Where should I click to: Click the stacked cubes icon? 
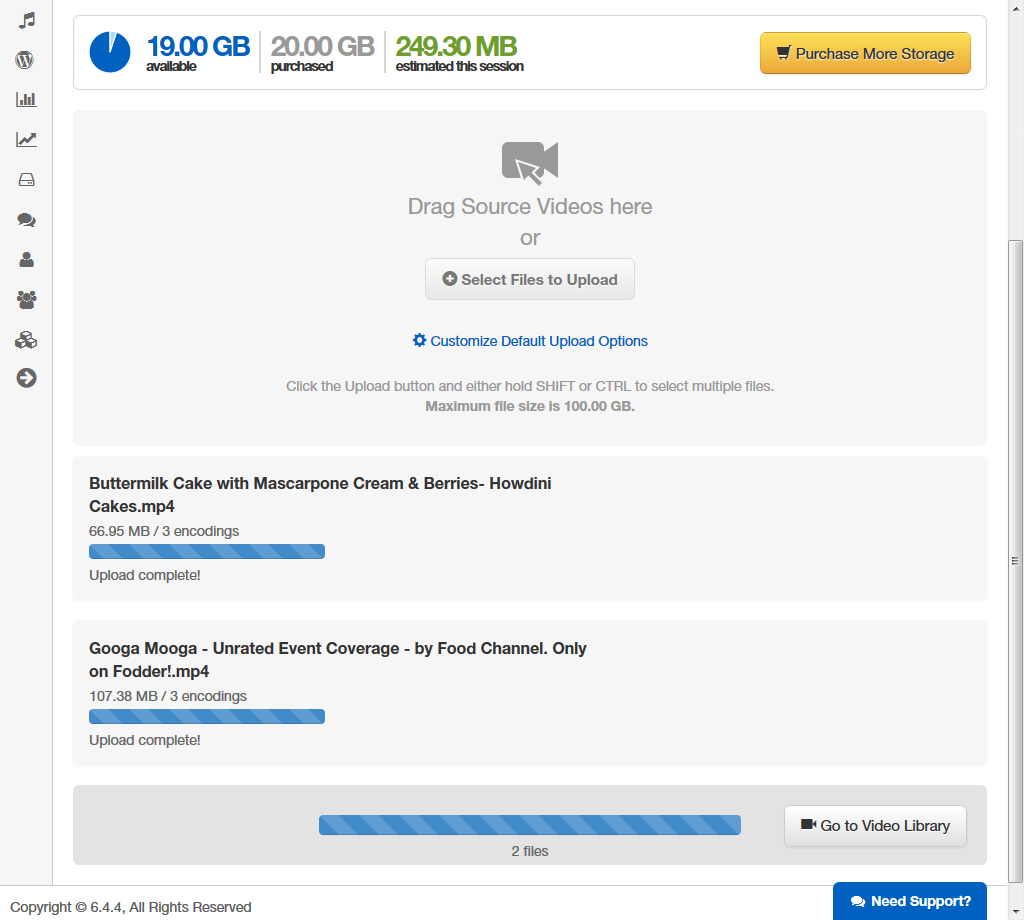[x=26, y=340]
